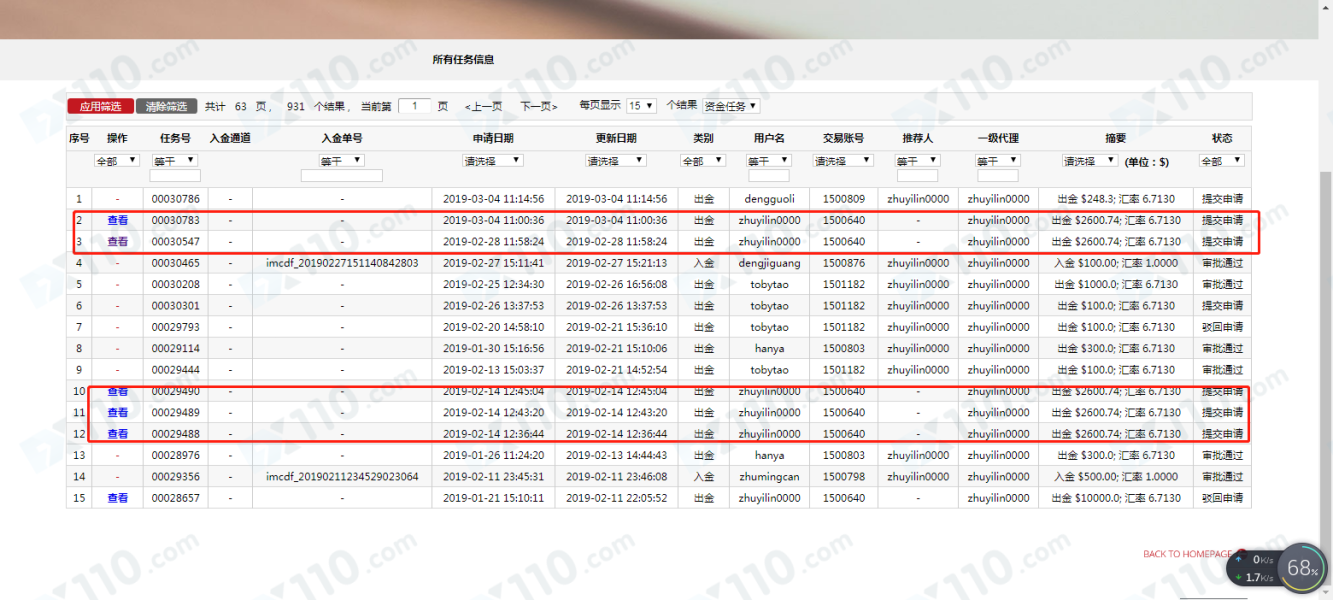This screenshot has width=1333, height=600.
Task: Open the 交易账号 filter dropdown
Action: (843, 160)
